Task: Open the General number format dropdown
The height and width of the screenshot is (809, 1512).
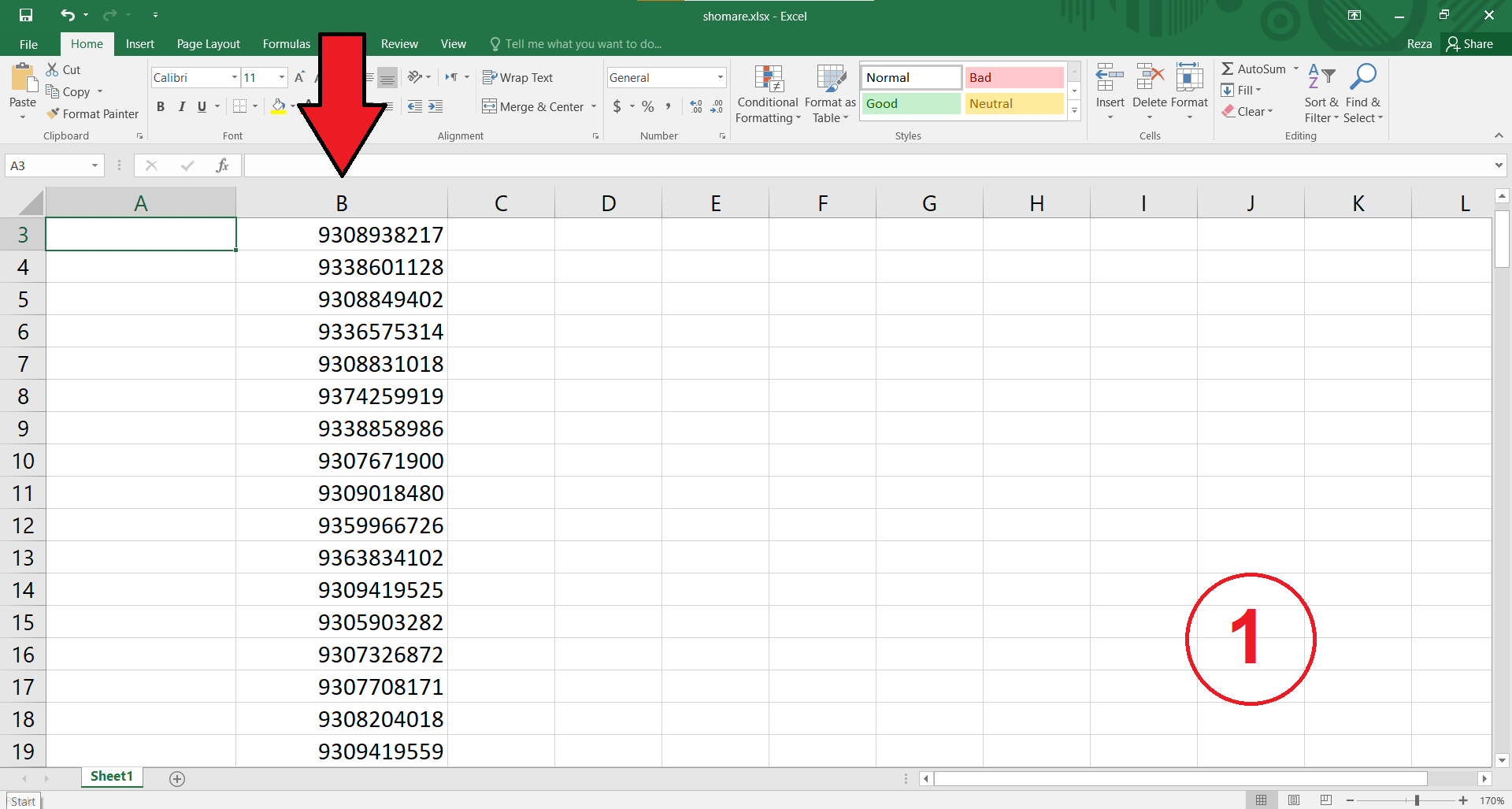Action: click(x=720, y=77)
